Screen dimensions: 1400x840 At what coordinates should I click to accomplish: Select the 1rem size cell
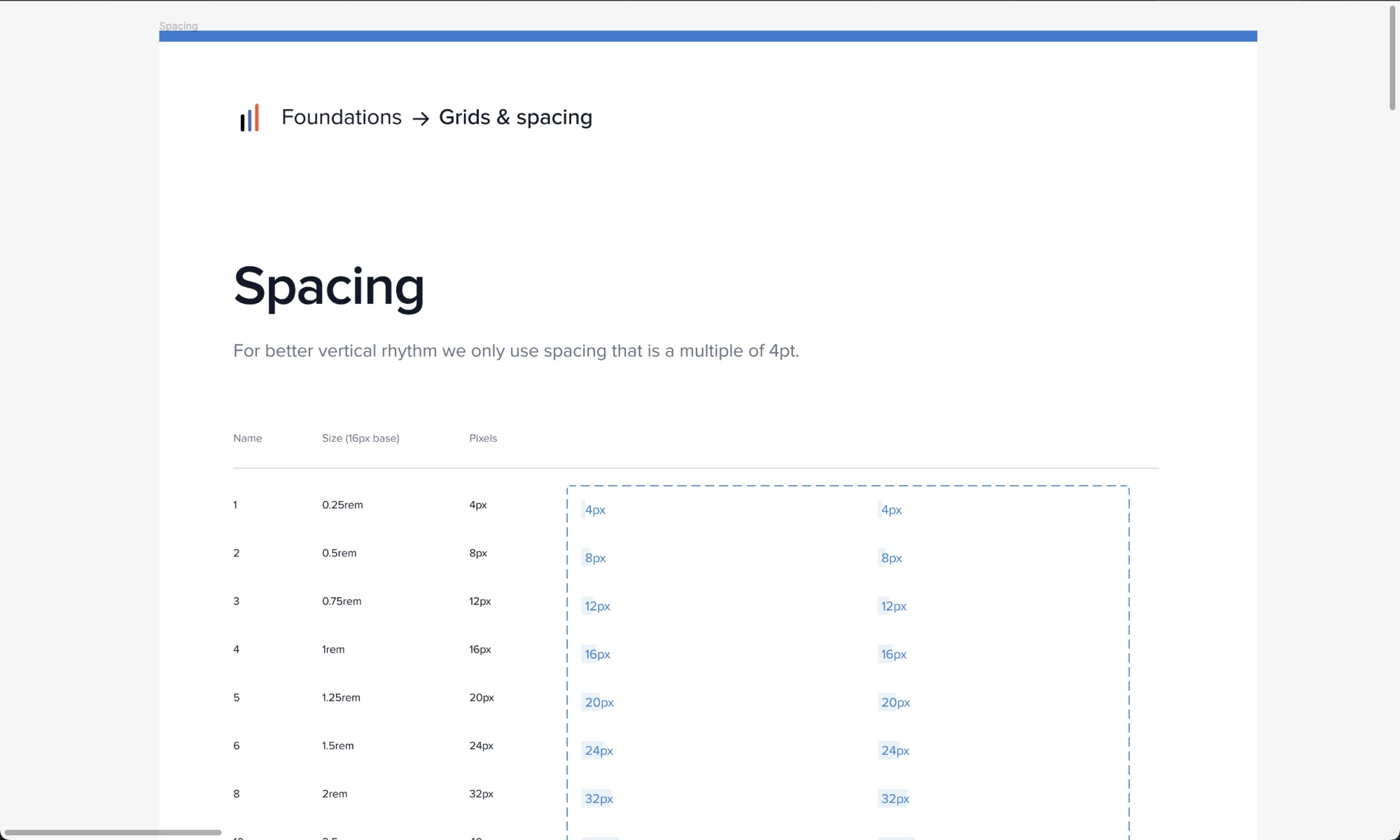pyautogui.click(x=333, y=650)
